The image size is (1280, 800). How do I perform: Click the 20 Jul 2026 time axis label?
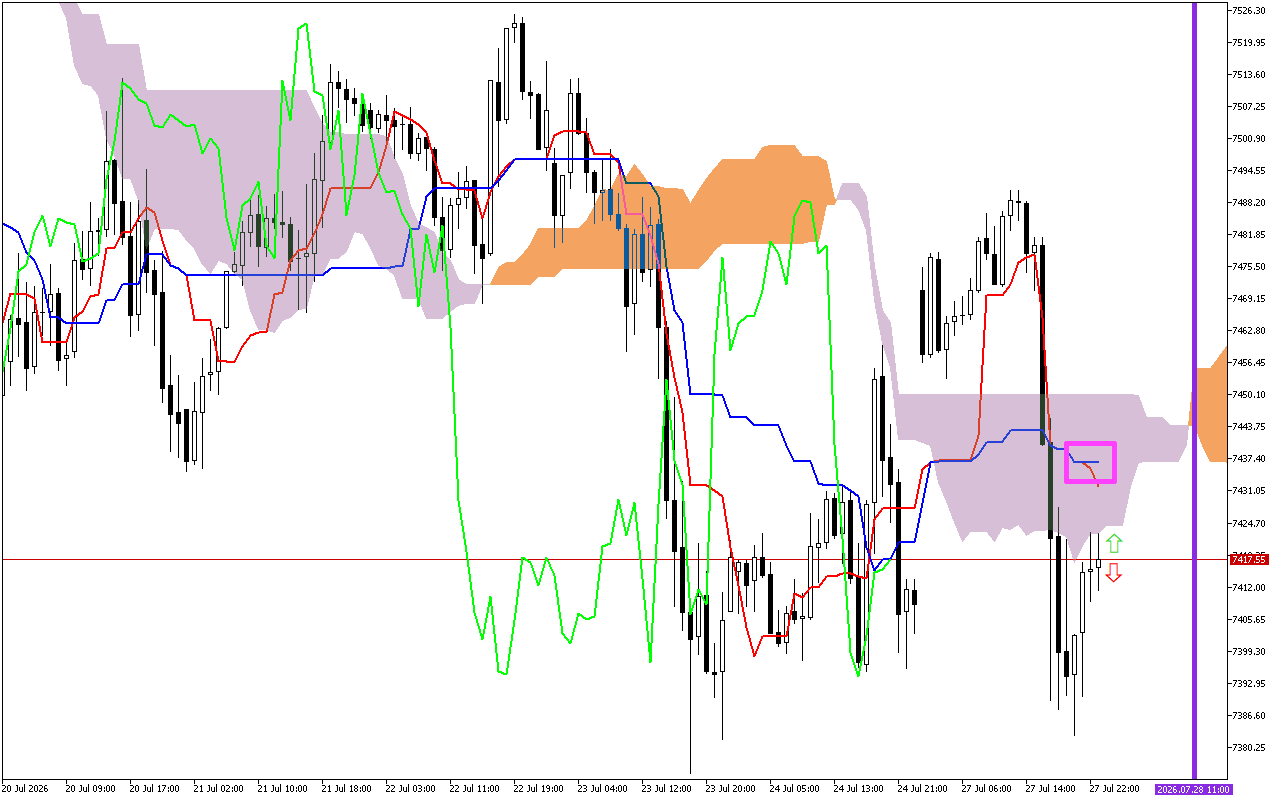point(25,789)
